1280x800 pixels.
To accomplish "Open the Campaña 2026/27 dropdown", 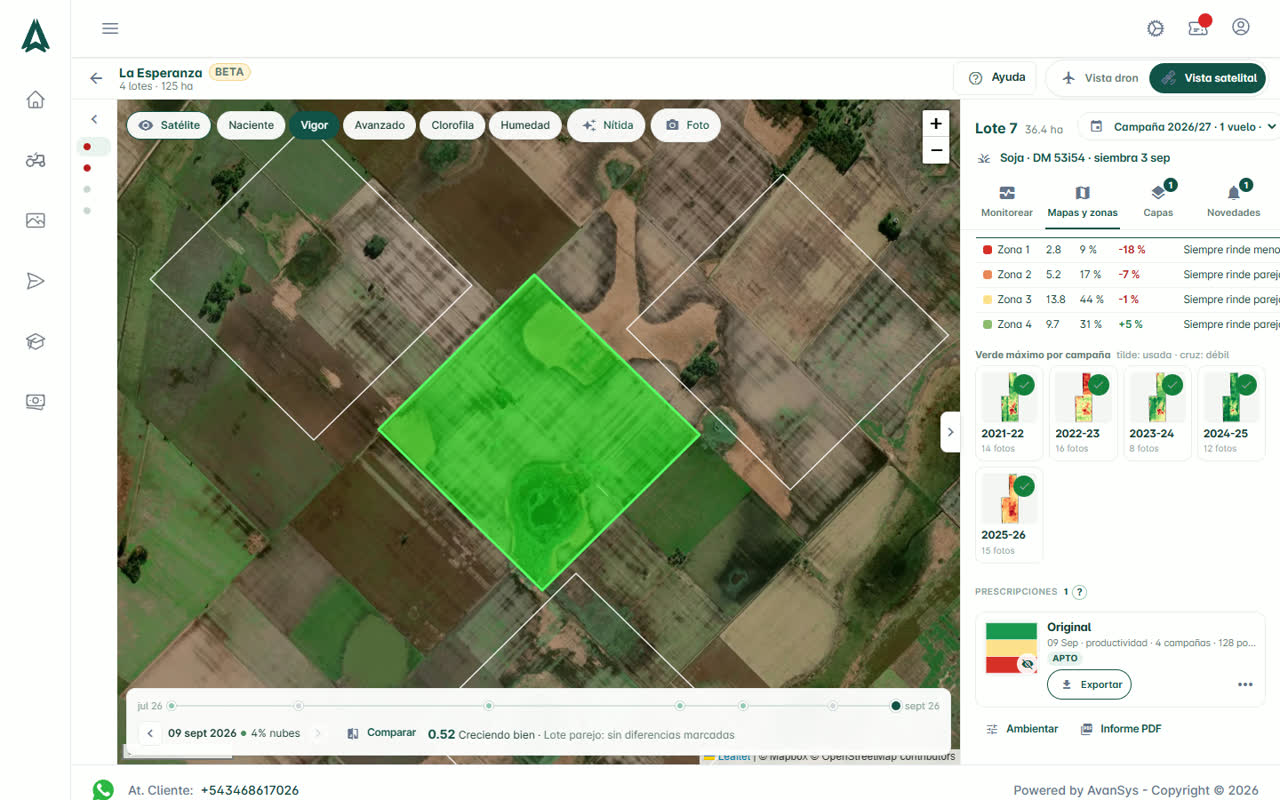I will (1179, 127).
